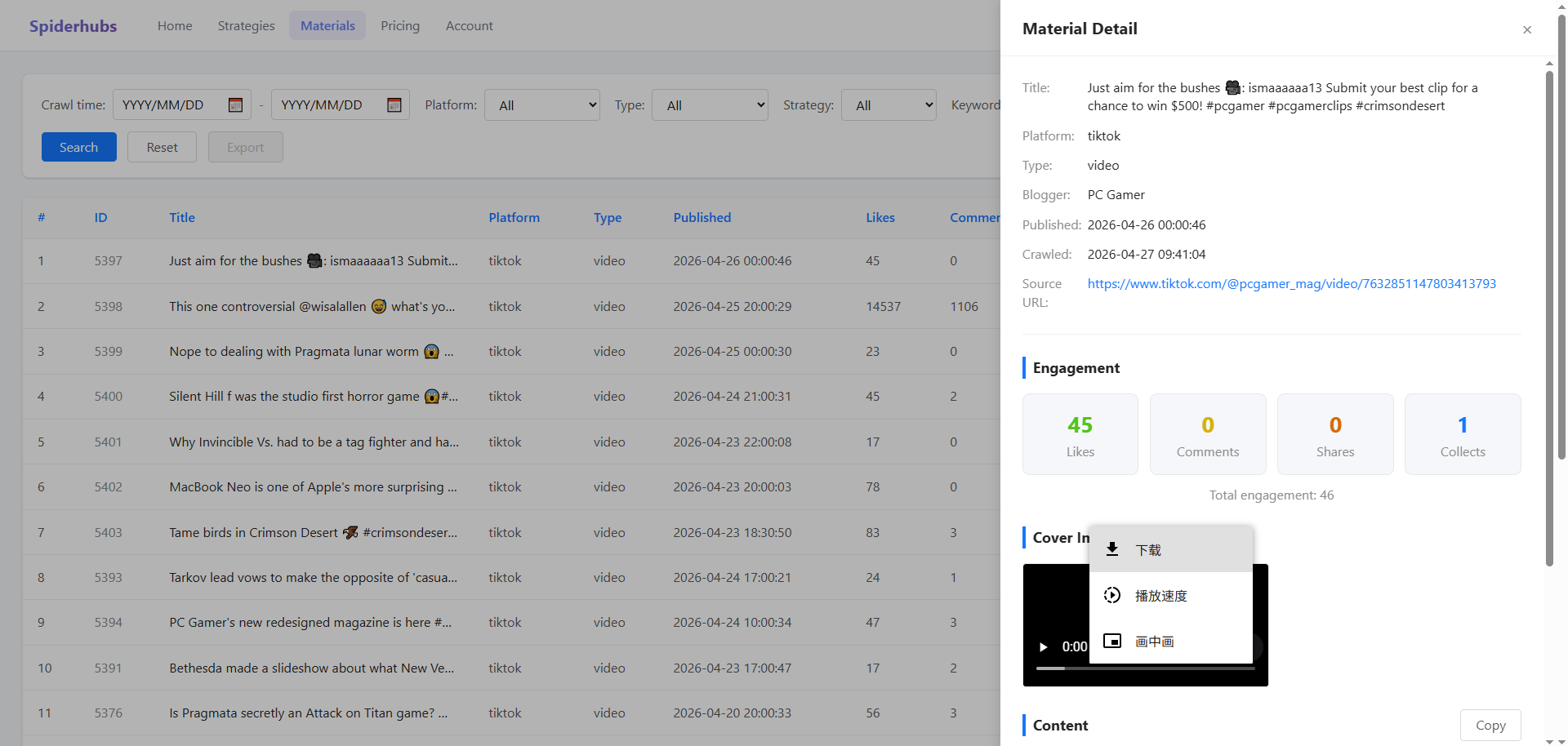Copy the content with Copy button
The width and height of the screenshot is (1568, 746).
[x=1490, y=725]
